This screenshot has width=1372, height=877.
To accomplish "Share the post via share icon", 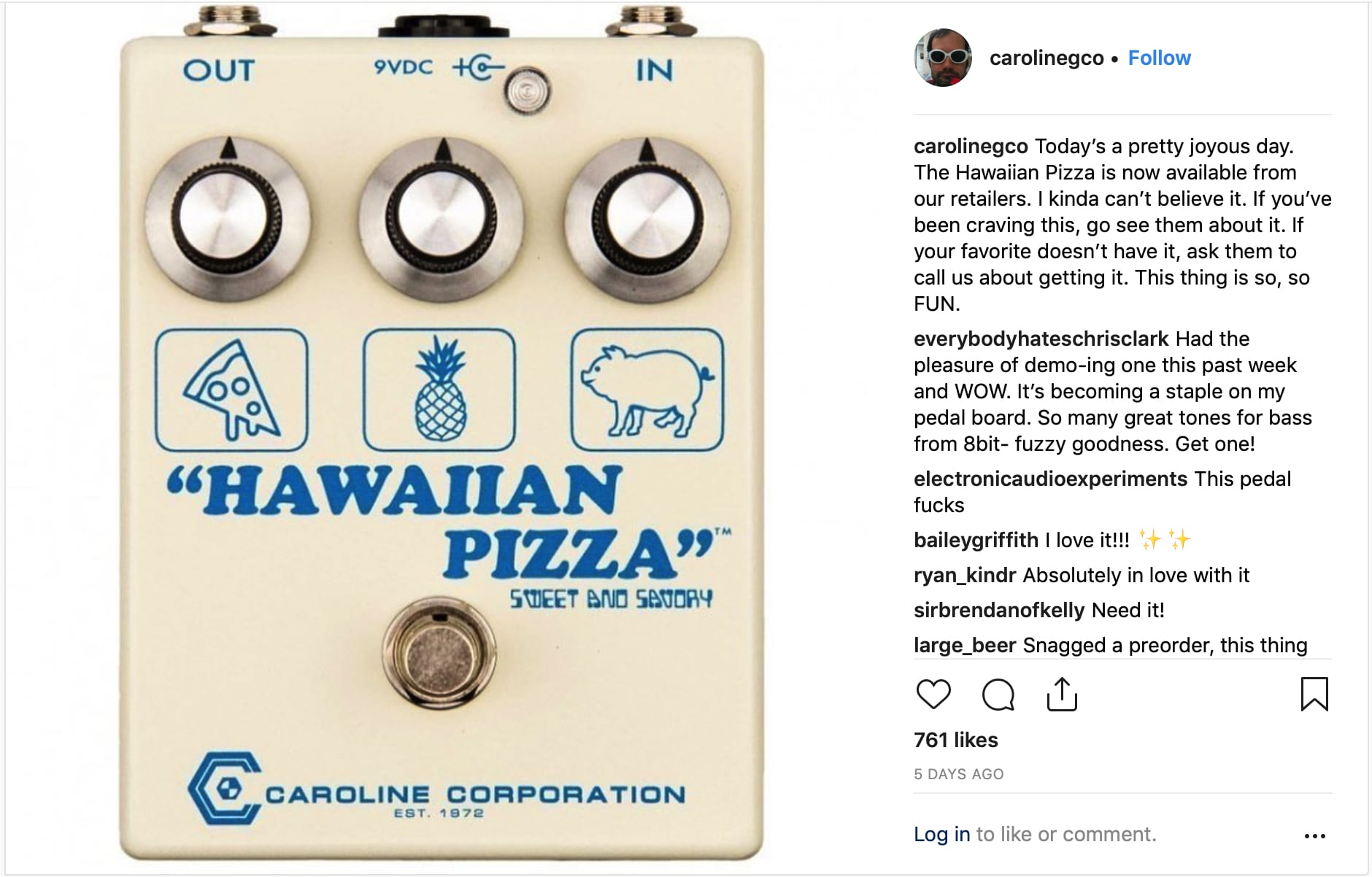I will (x=1062, y=694).
